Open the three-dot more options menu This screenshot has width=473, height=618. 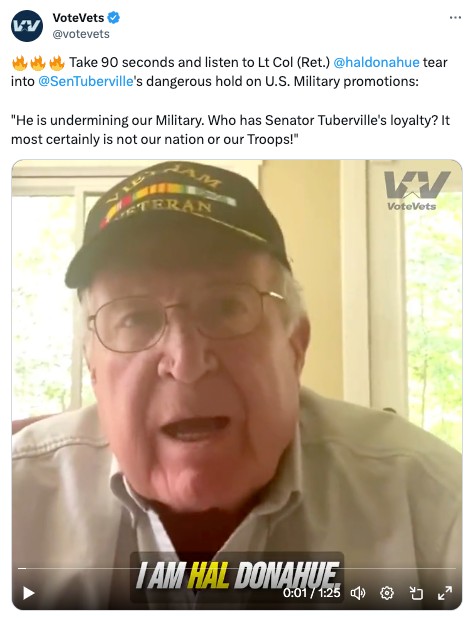[455, 18]
